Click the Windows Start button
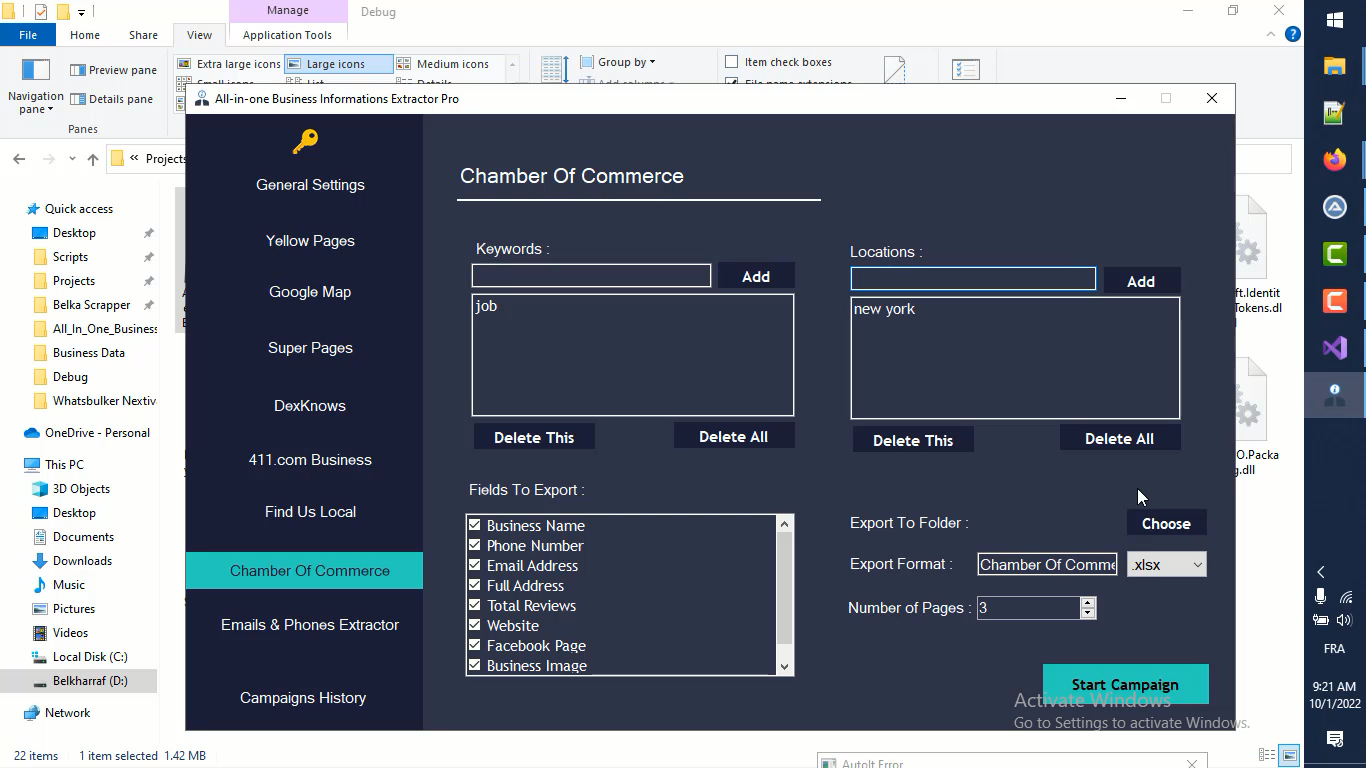The height and width of the screenshot is (768, 1366). 1335,20
